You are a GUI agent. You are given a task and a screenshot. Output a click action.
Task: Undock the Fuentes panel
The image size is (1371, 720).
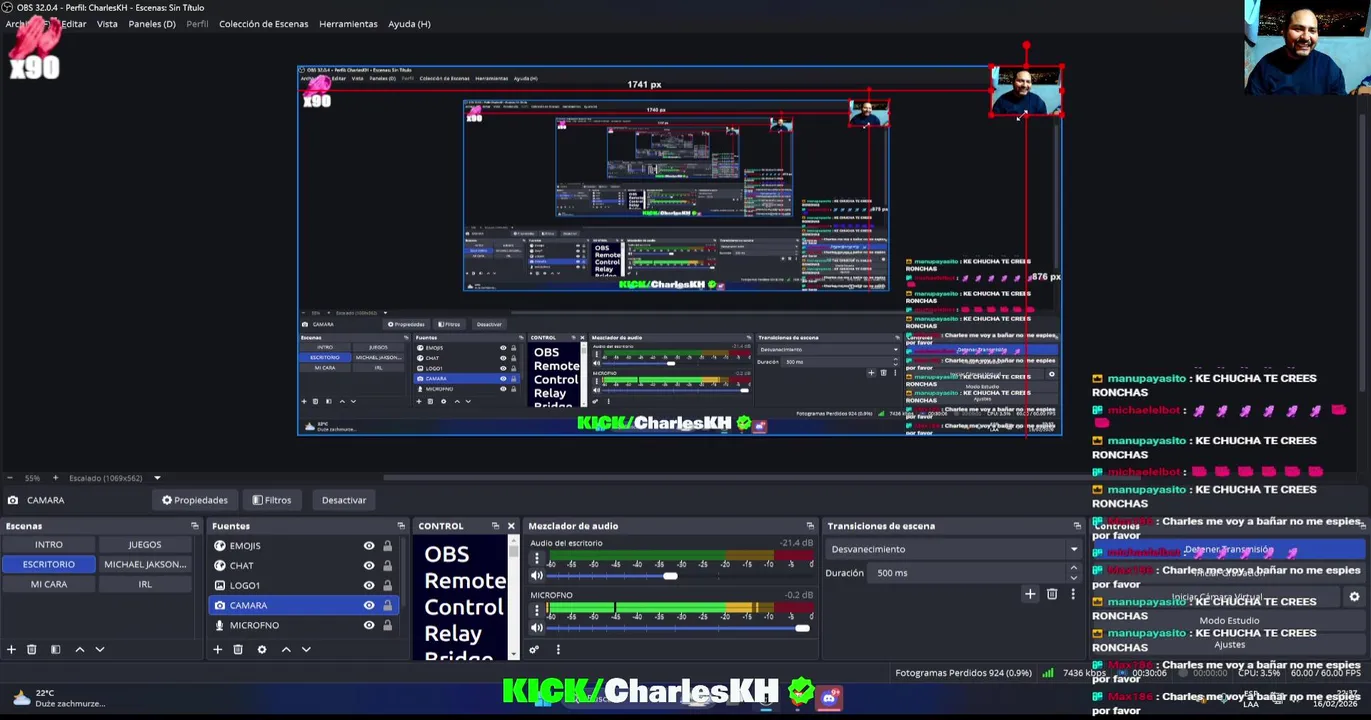pos(401,526)
